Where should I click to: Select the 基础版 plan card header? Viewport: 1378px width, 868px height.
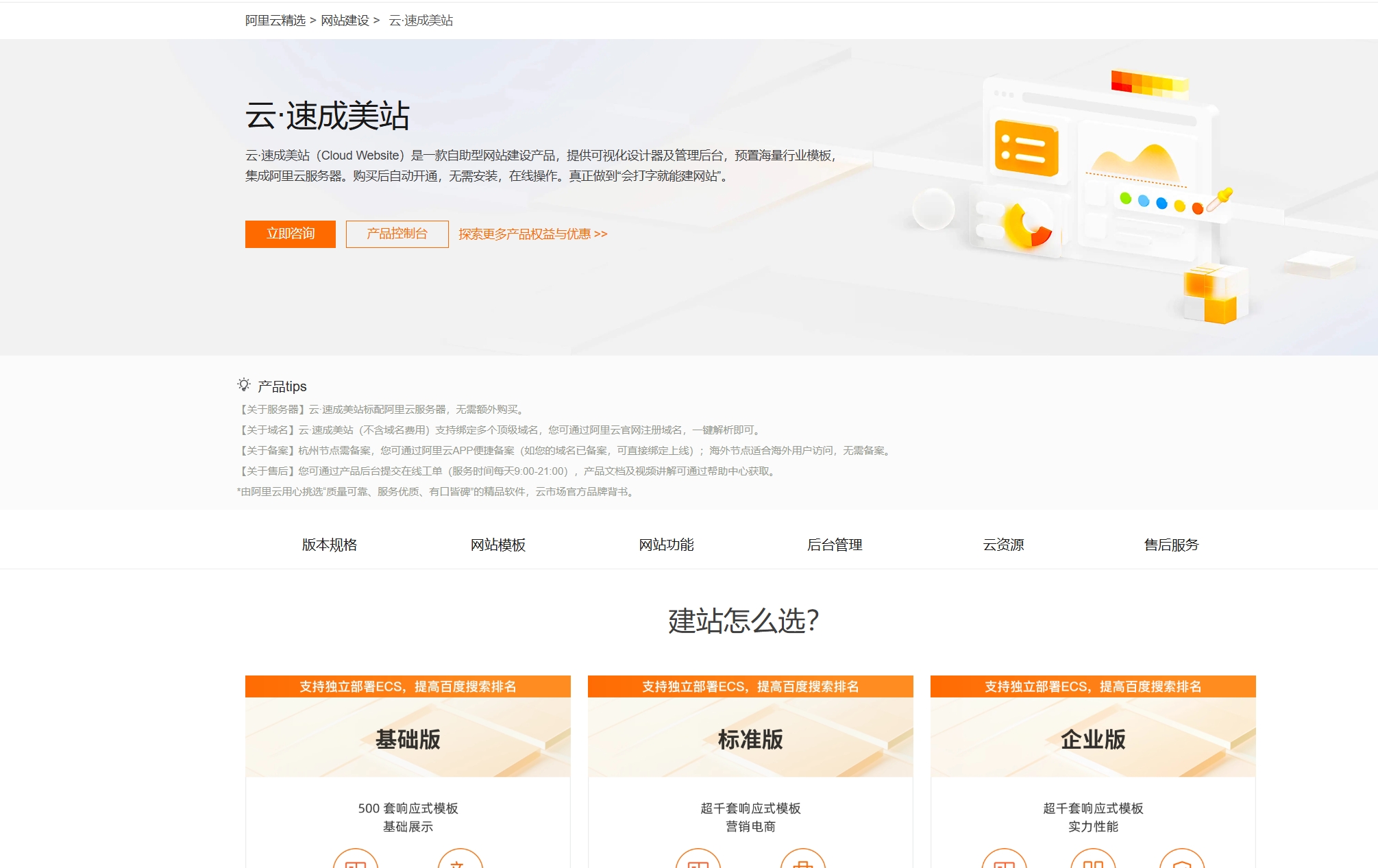(x=408, y=737)
